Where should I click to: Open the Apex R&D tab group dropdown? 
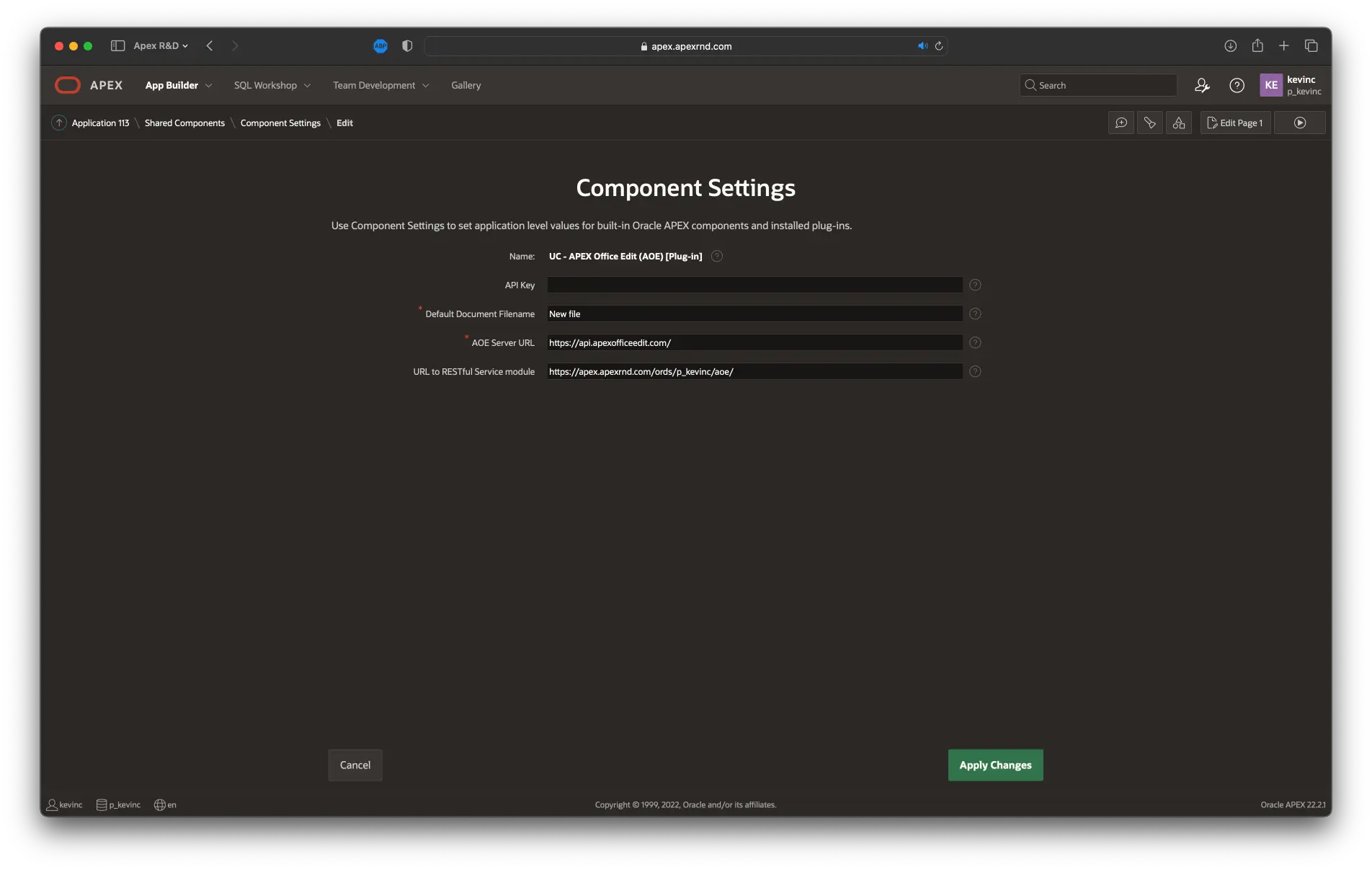(x=161, y=45)
